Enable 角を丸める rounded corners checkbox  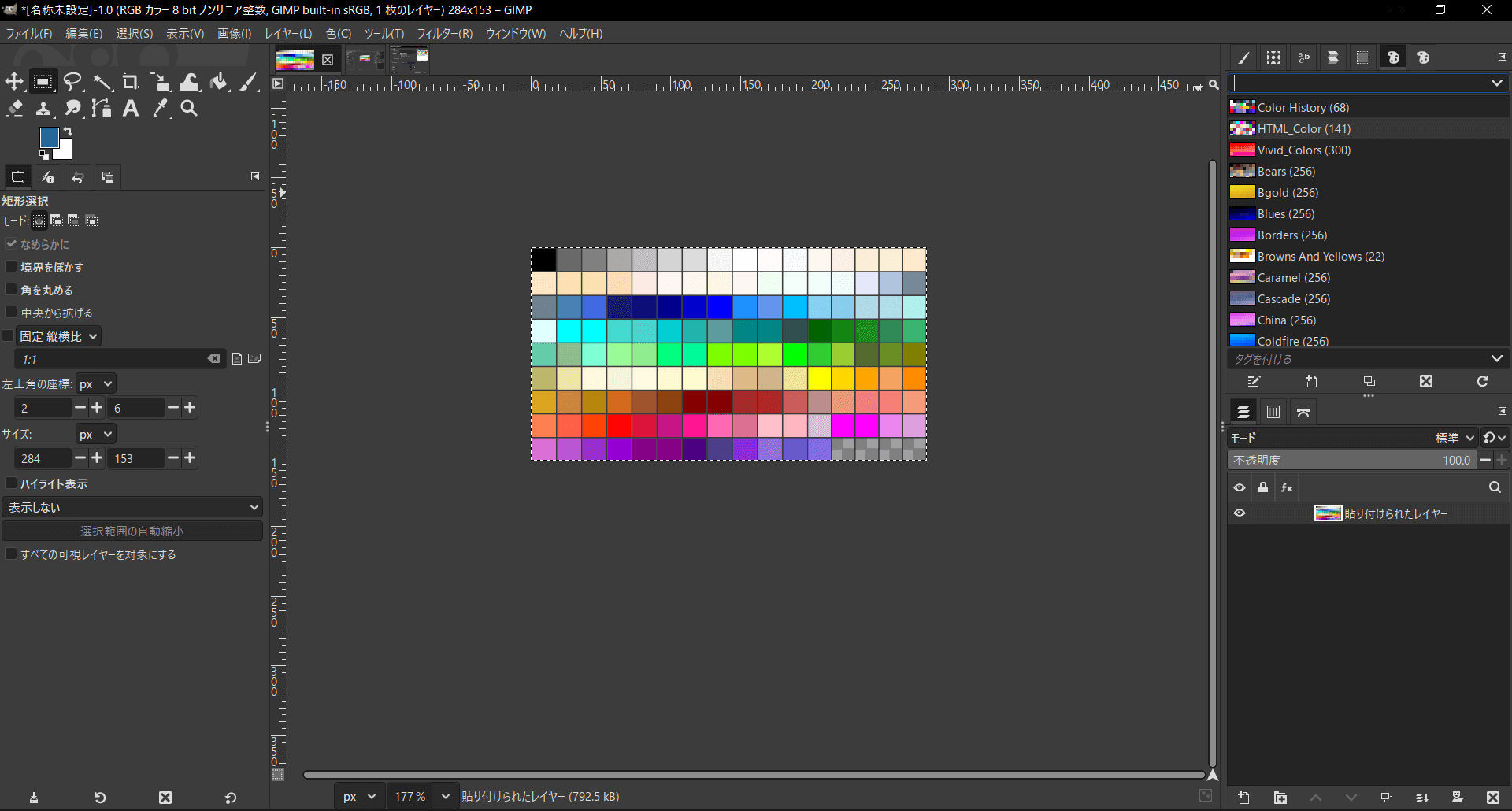point(11,290)
